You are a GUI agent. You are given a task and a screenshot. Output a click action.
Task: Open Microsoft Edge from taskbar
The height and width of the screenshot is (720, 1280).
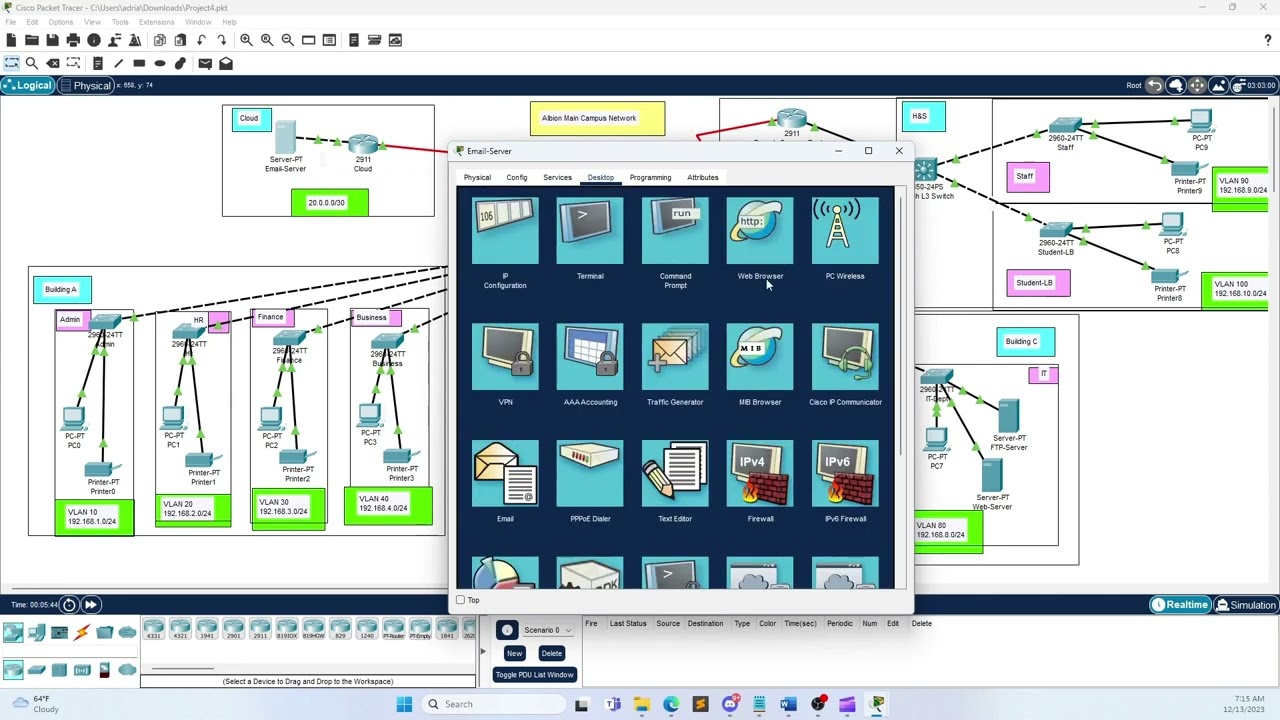671,704
